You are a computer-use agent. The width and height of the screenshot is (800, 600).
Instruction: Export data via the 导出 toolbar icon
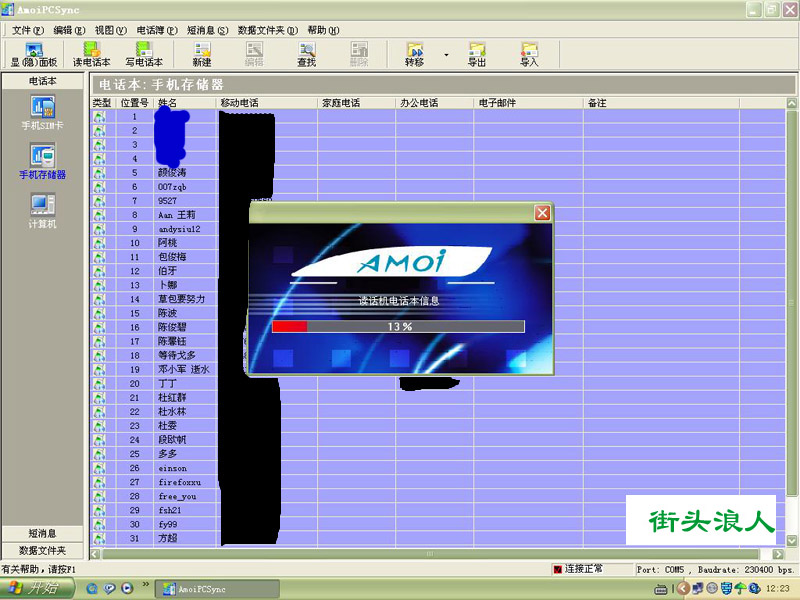coord(477,53)
